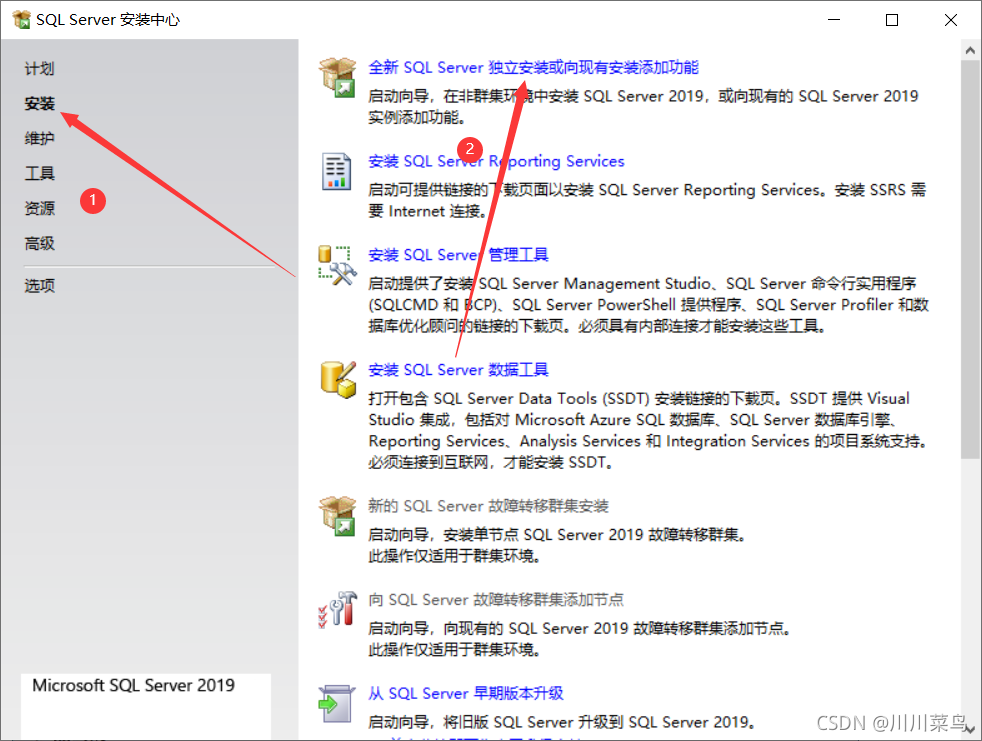Minimize the installation center window
Screen dimensions: 982x741
pyautogui.click(x=834, y=20)
